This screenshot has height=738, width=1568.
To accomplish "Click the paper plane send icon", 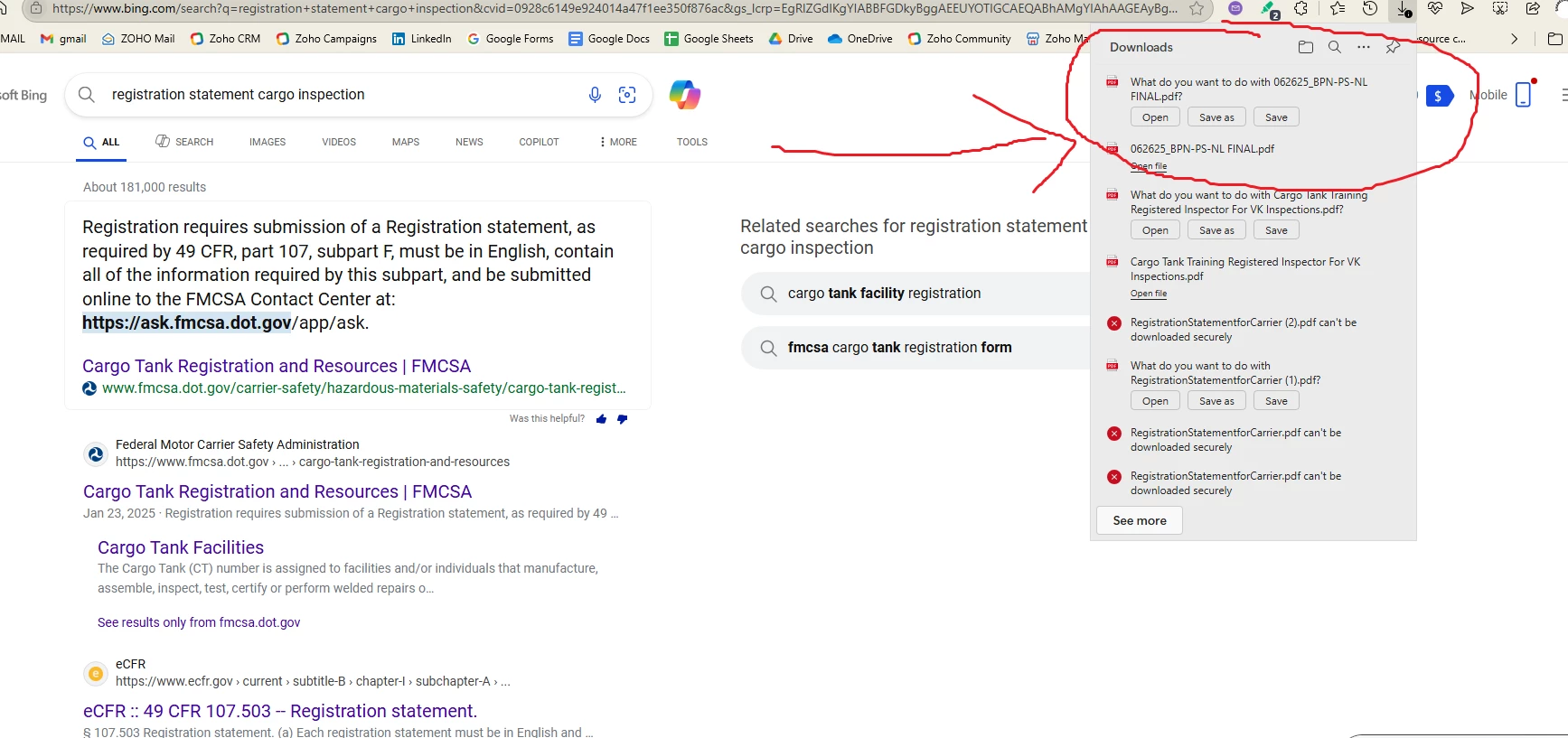I will tap(1468, 8).
